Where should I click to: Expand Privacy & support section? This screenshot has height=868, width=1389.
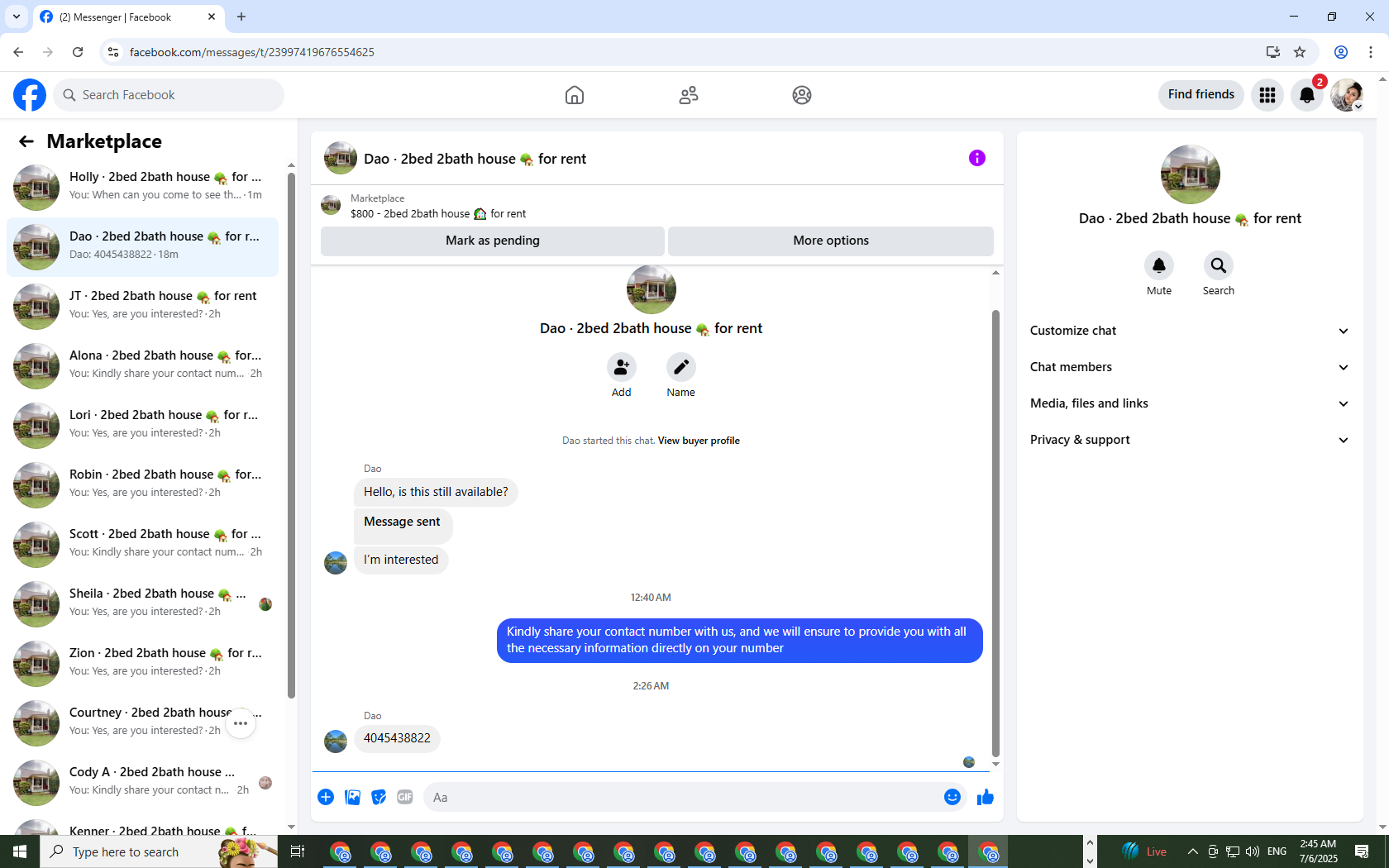[1190, 440]
